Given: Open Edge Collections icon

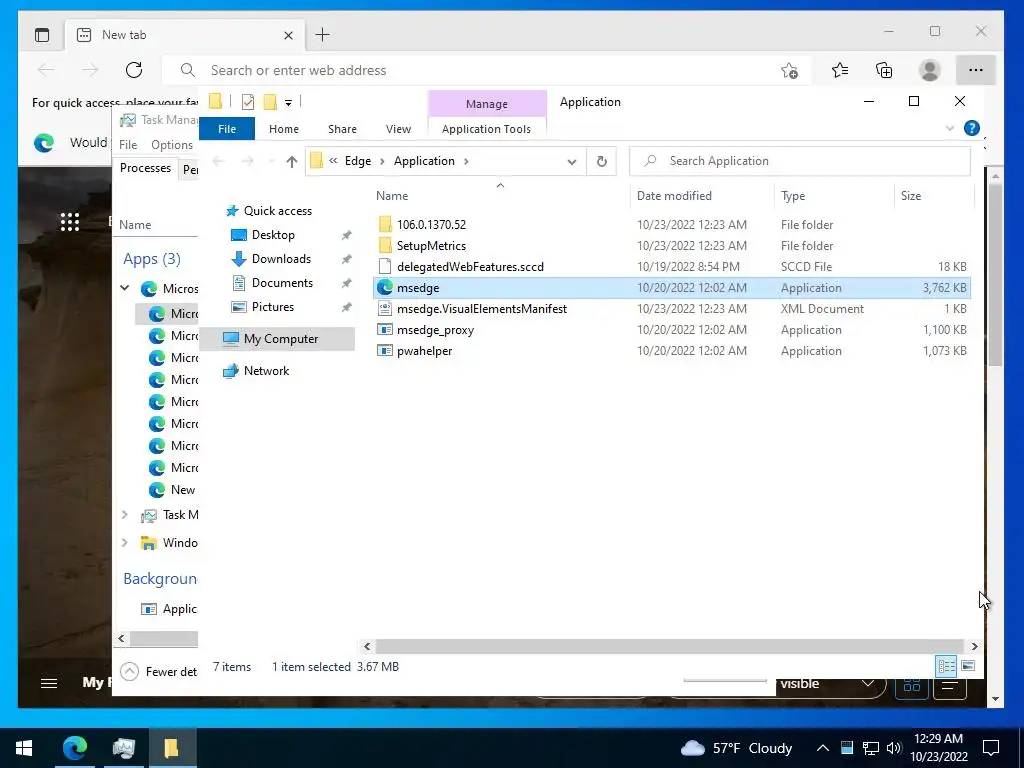Looking at the screenshot, I should pyautogui.click(x=884, y=70).
